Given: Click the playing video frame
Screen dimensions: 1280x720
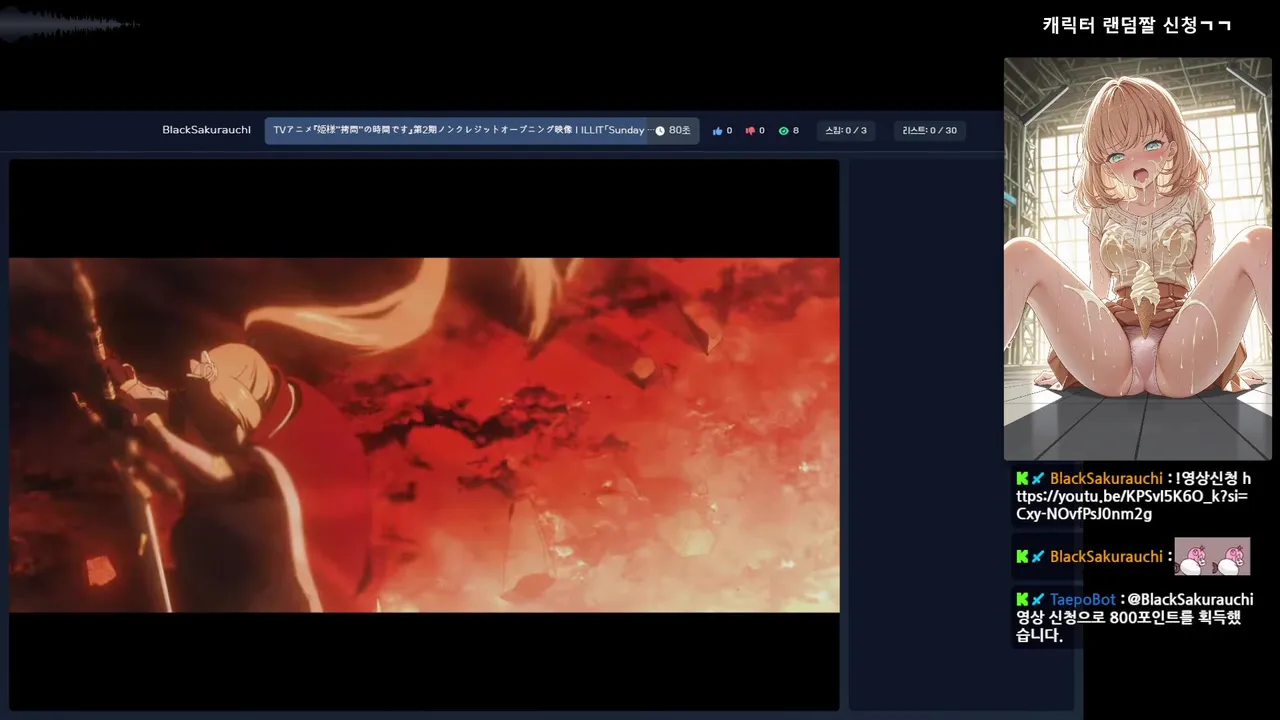Looking at the screenshot, I should click(424, 435).
